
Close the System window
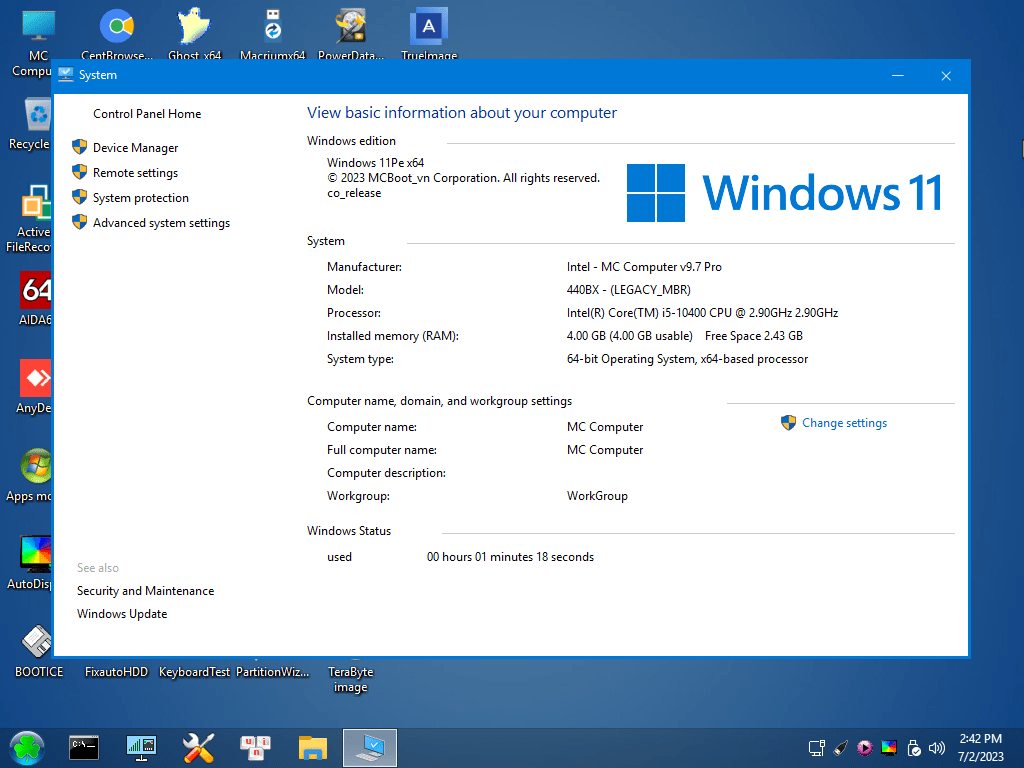pos(946,76)
